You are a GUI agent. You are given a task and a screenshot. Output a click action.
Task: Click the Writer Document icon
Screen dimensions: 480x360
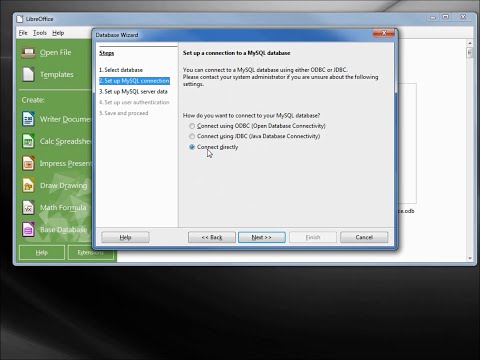point(28,119)
